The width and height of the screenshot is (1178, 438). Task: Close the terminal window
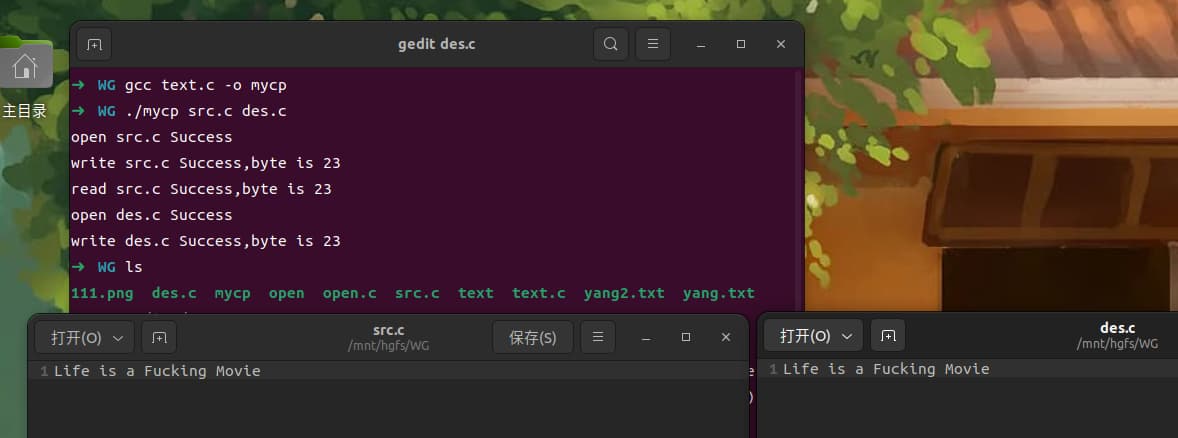pos(780,45)
